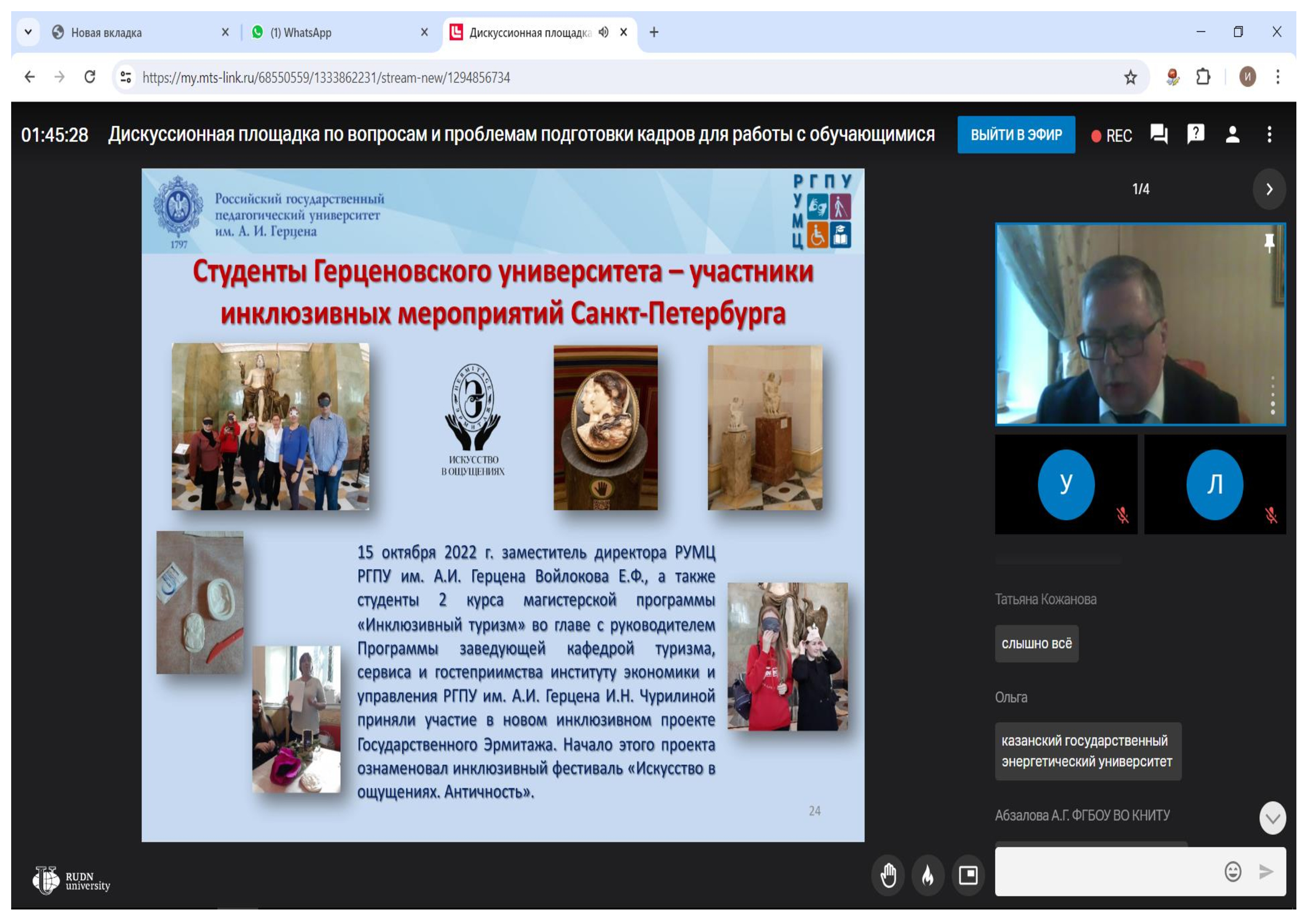Image resolution: width=1307 pixels, height=924 pixels.
Task: Show the participants list icon
Action: 1233,135
